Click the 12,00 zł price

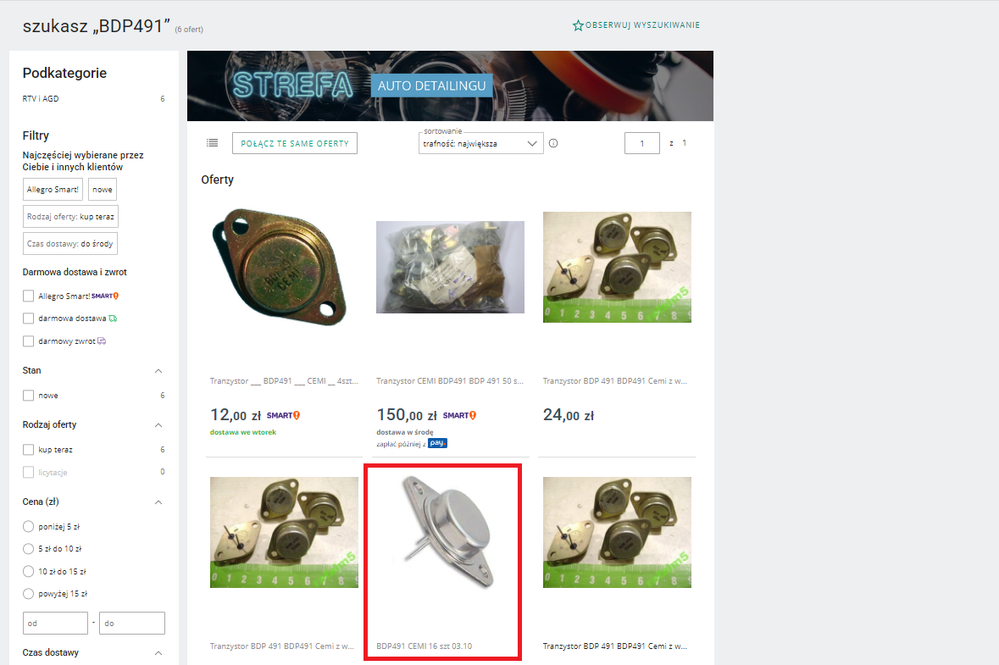(236, 415)
